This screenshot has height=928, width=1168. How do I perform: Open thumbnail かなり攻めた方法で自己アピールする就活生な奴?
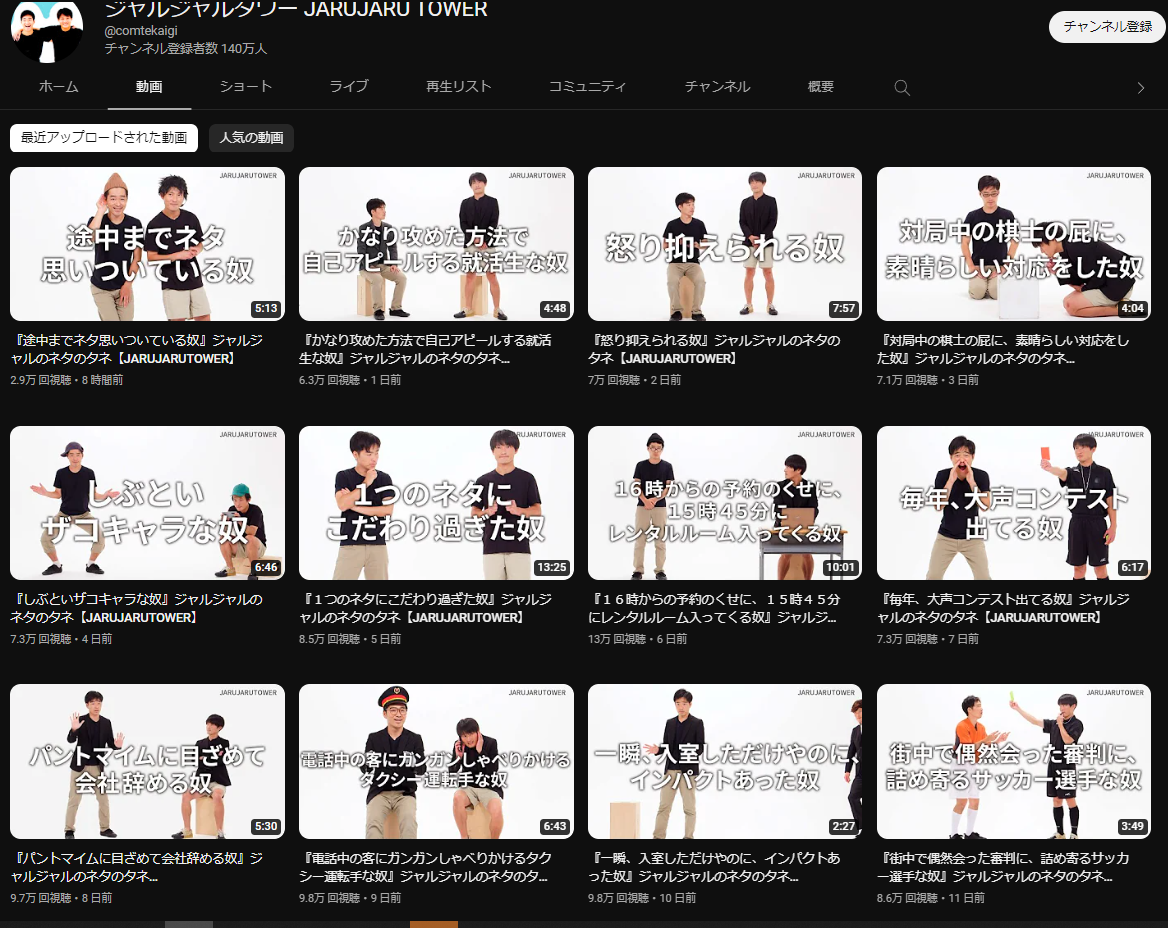(x=436, y=244)
